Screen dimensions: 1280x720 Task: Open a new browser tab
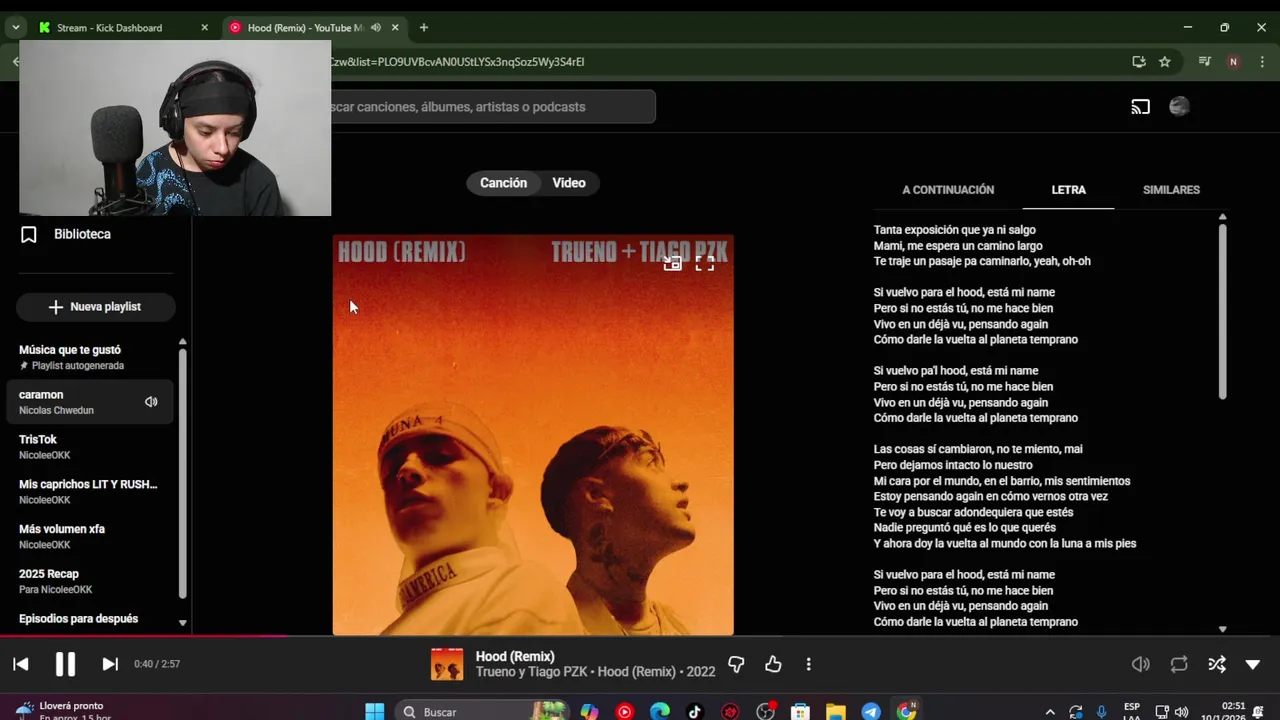tap(424, 28)
